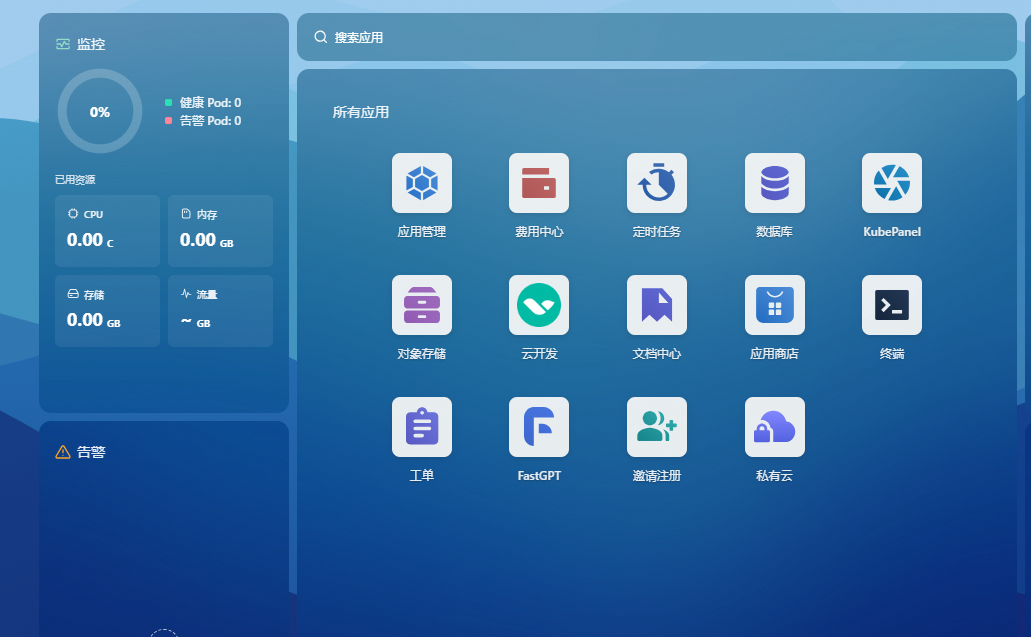Click the pink 告警 Pod legend dot
The image size is (1031, 637).
(x=168, y=120)
